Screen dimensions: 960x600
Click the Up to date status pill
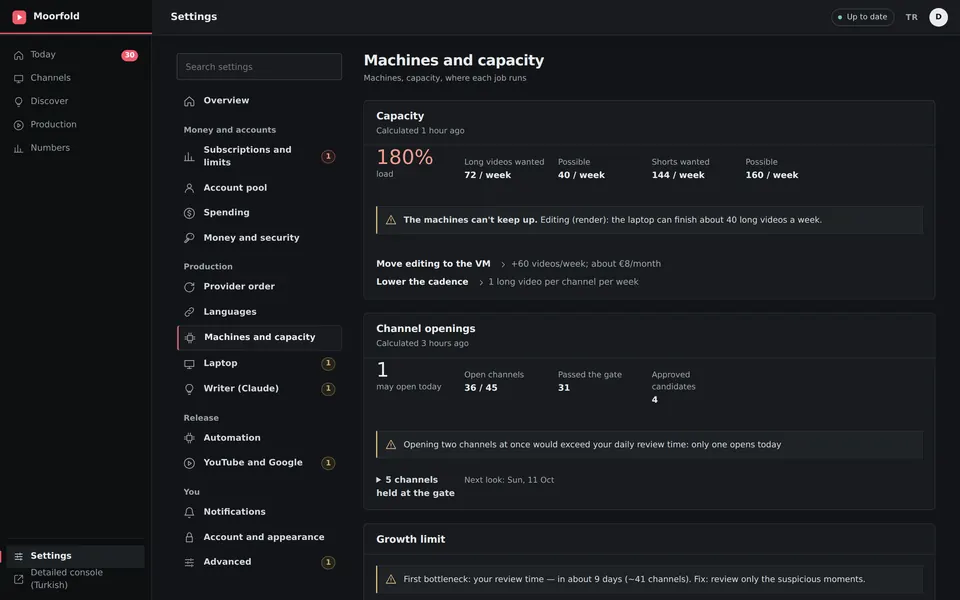(862, 17)
